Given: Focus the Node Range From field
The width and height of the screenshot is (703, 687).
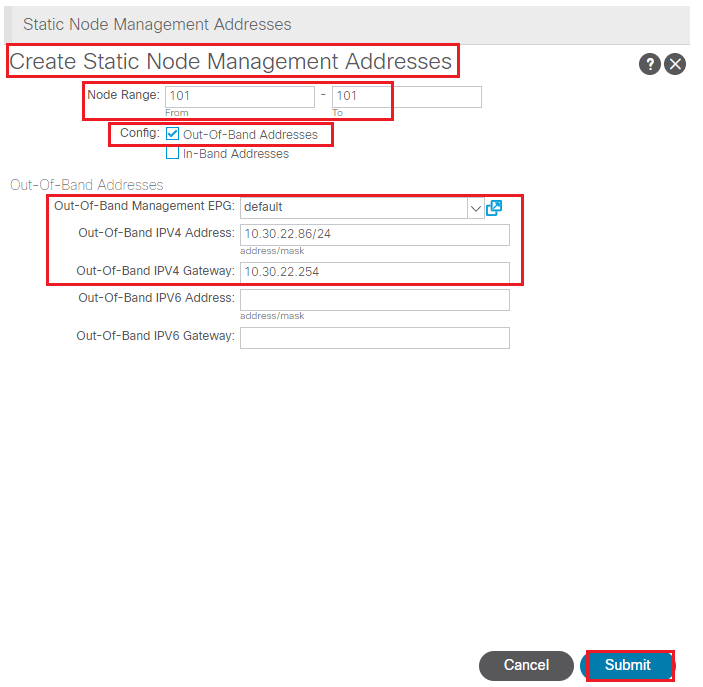Looking at the screenshot, I should pos(240,96).
